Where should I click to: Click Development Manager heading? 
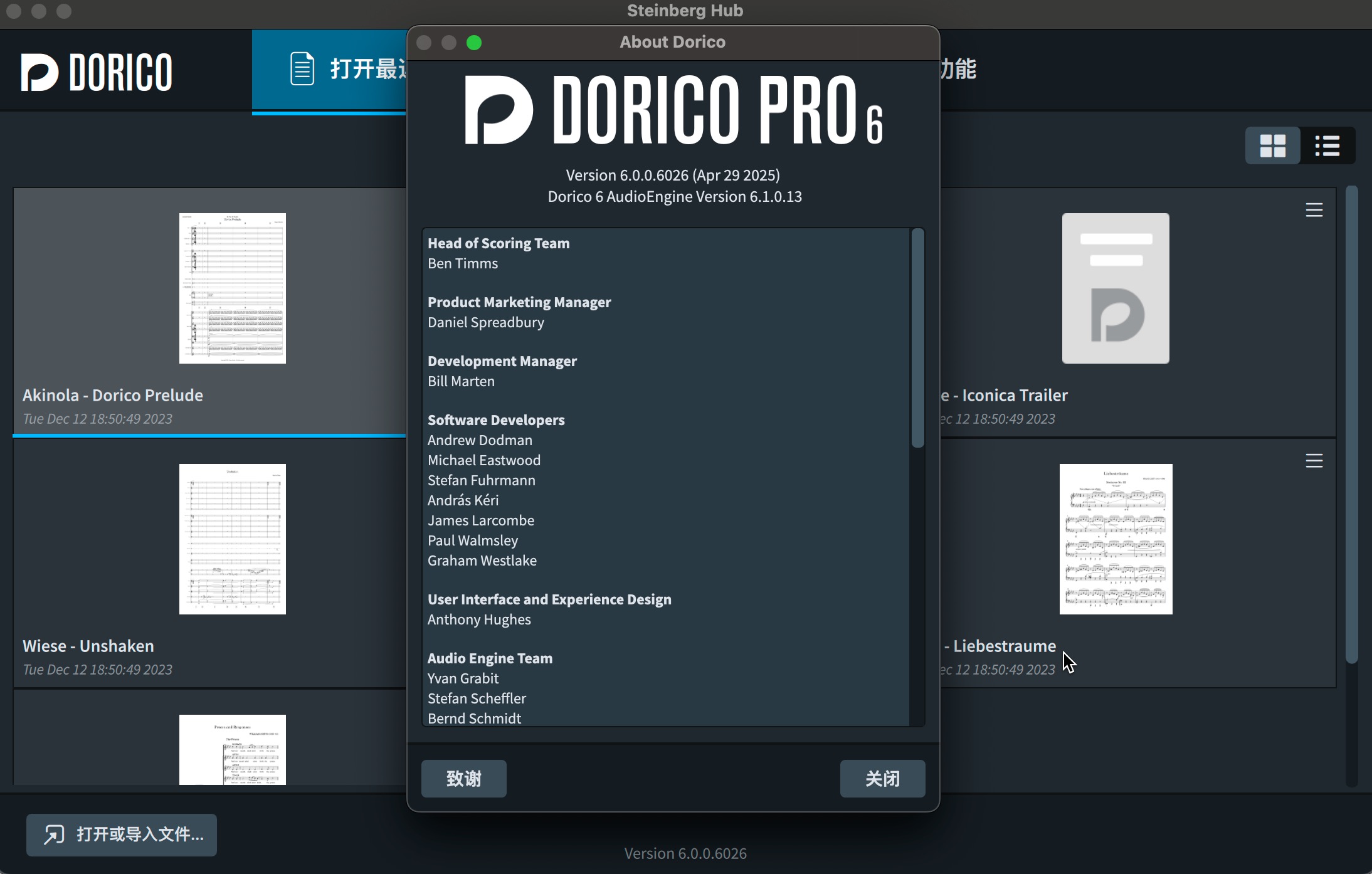click(x=502, y=361)
